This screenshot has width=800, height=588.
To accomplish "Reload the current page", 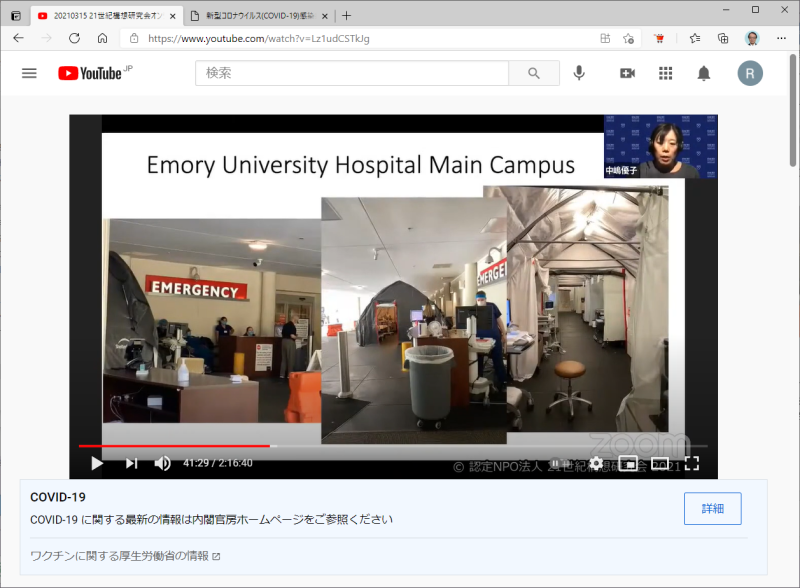I will (74, 38).
